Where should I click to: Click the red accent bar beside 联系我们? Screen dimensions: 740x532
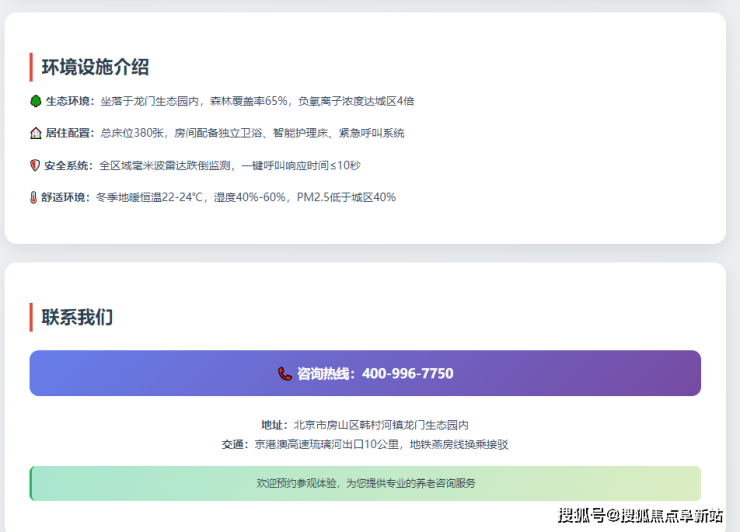point(31,317)
